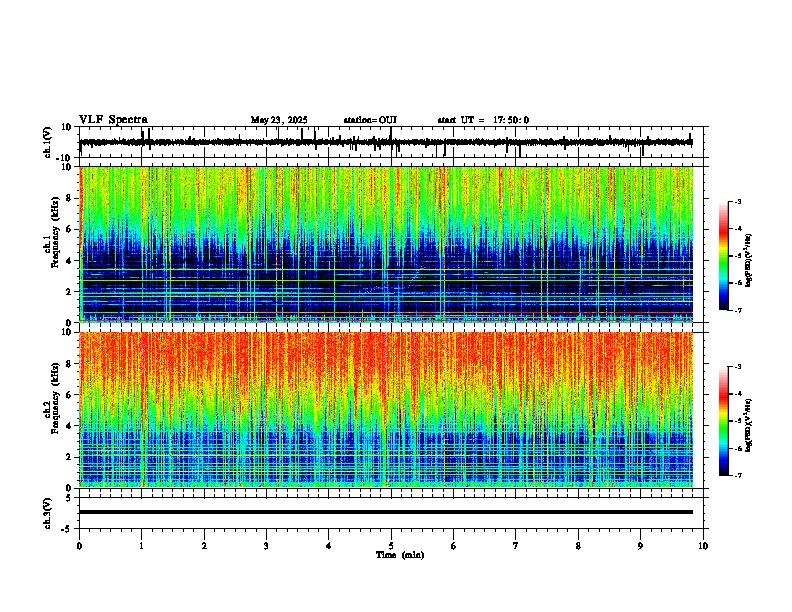Click the ch.3(V) axis label
The width and height of the screenshot is (792, 612).
tap(48, 513)
